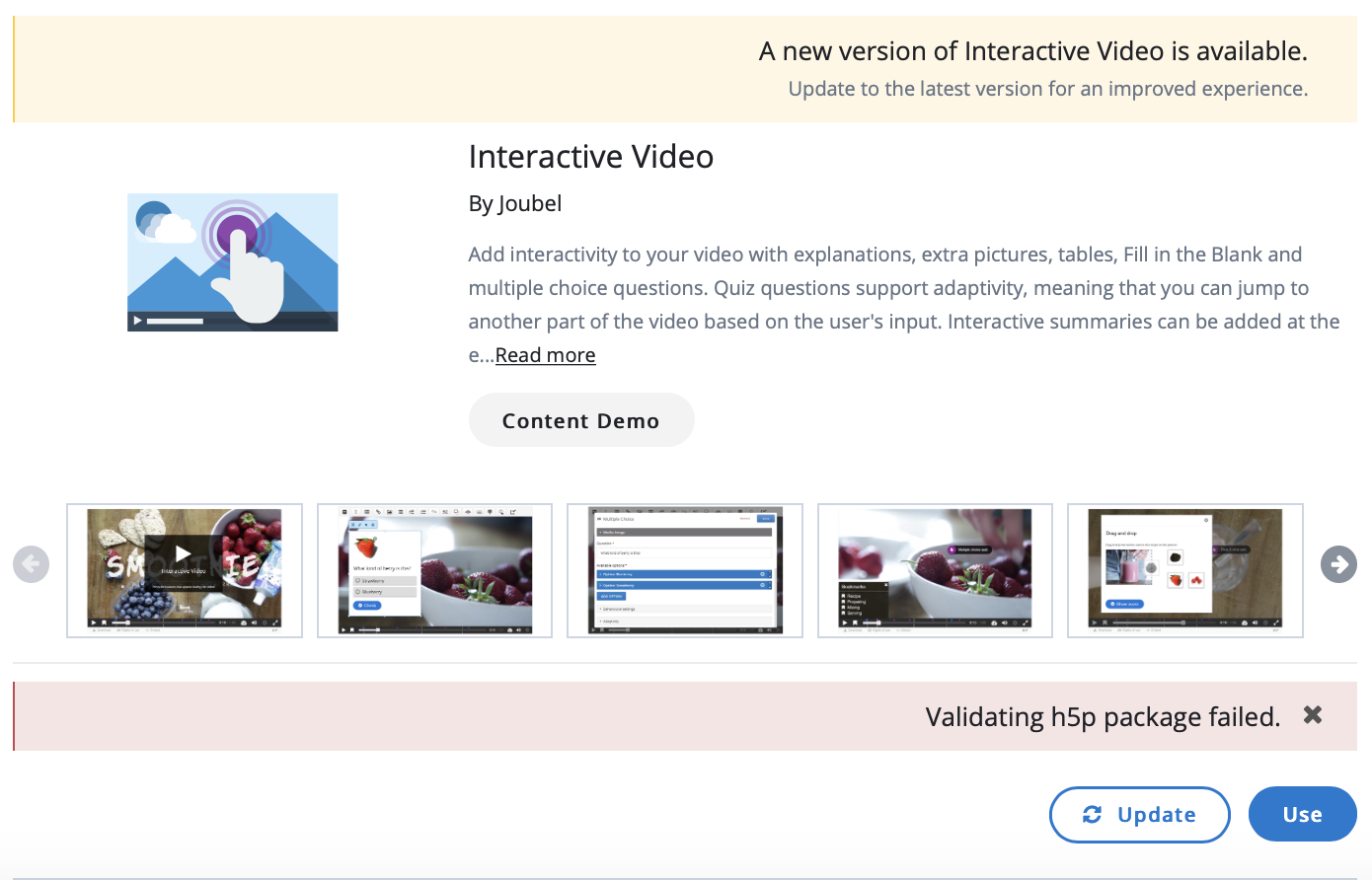Click the previous screenshot arrow
Screen dimensions: 1372x880
(x=32, y=564)
